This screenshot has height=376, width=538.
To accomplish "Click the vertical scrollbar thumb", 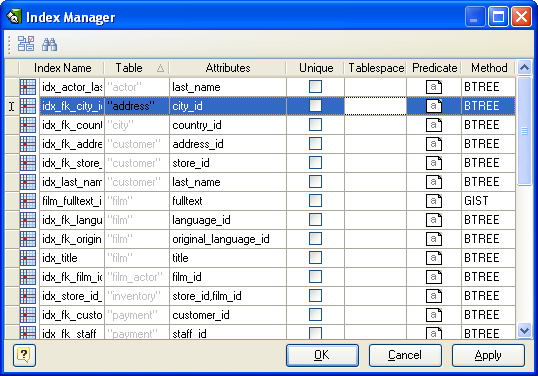I will click(x=524, y=131).
